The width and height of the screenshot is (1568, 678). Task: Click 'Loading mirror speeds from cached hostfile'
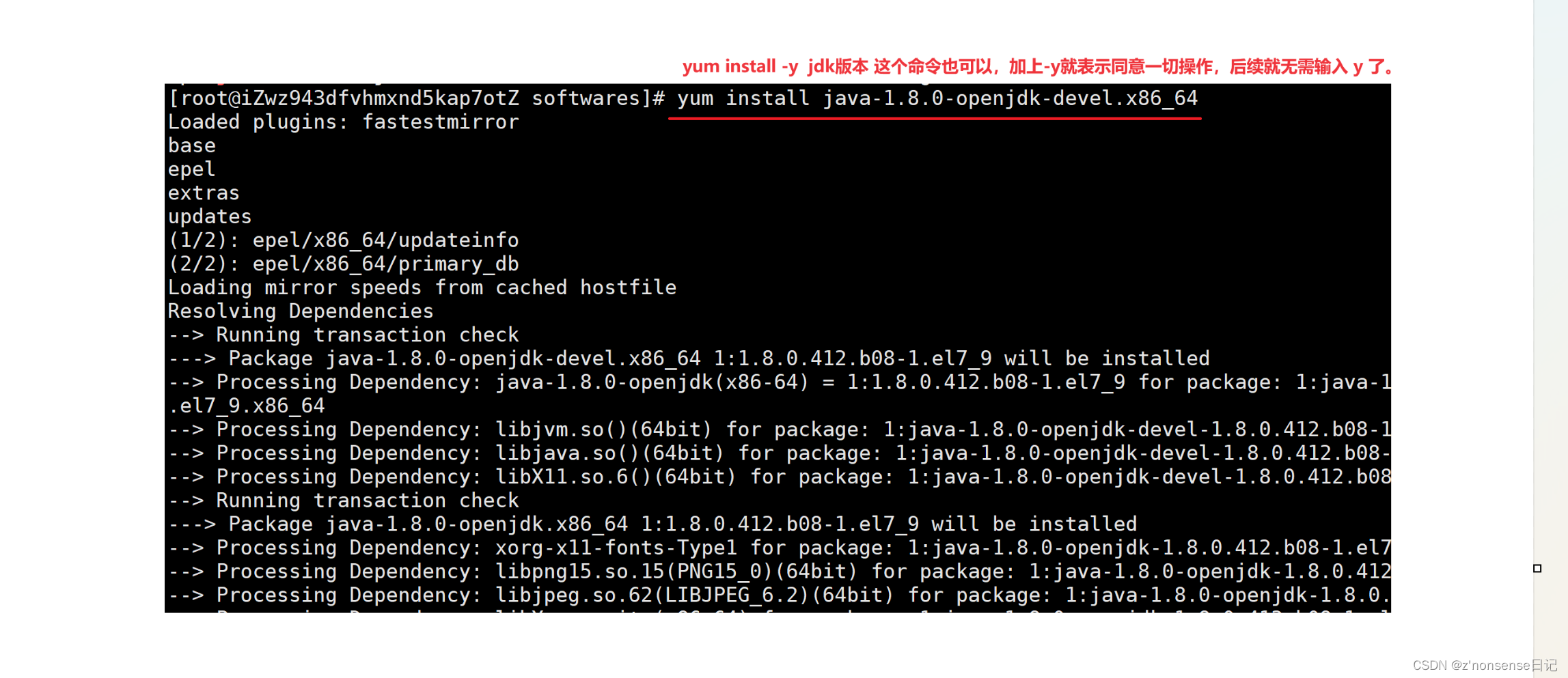coord(422,287)
